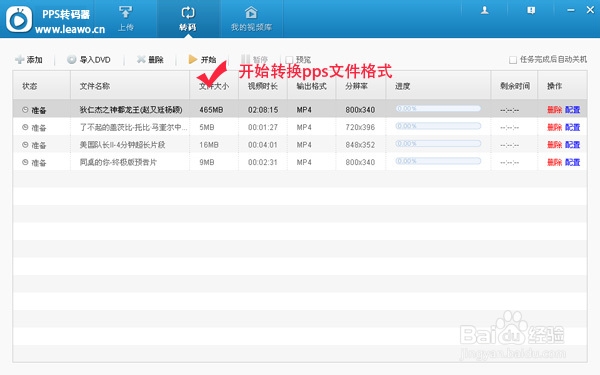Click the 02:08:15 duration cell

(x=263, y=110)
